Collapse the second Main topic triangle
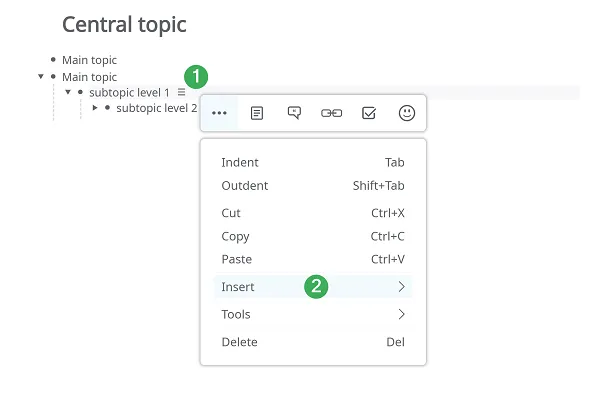This screenshot has width=600, height=402. coord(41,76)
